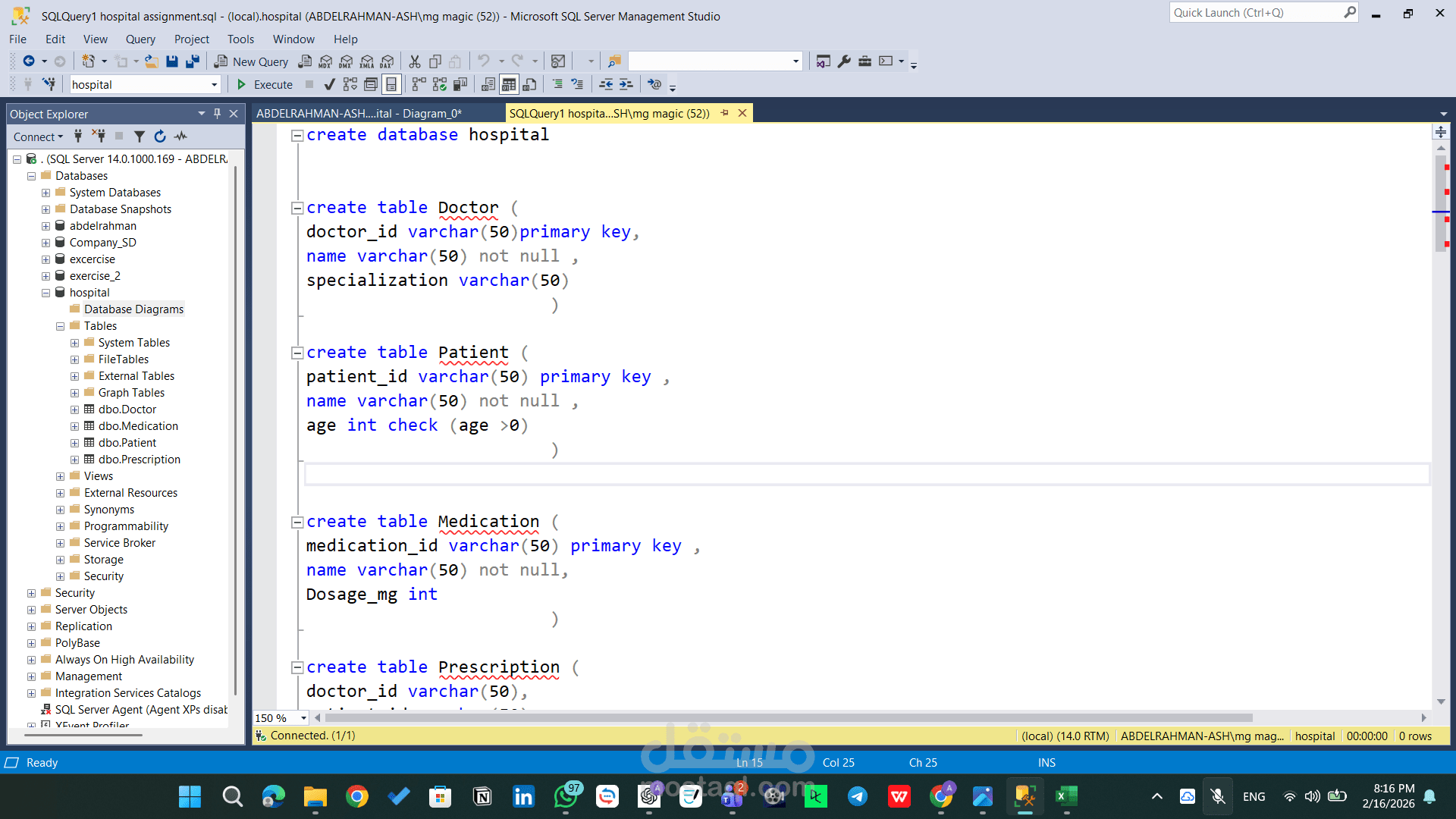
Task: Switch to the Diagram_0 tab
Action: 359,113
